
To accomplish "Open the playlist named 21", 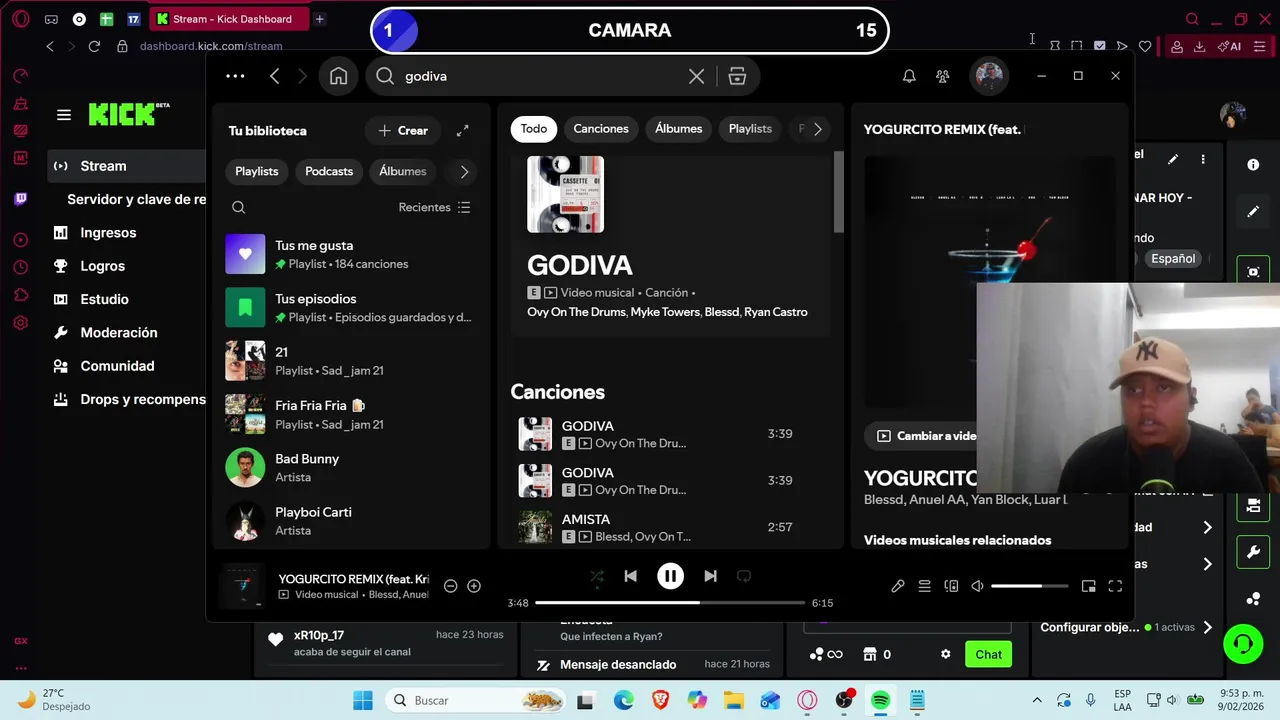I will coord(350,361).
